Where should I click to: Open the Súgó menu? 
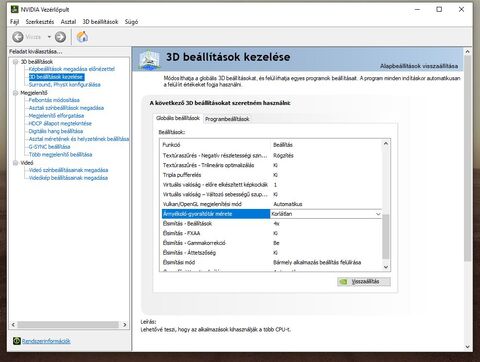click(131, 22)
